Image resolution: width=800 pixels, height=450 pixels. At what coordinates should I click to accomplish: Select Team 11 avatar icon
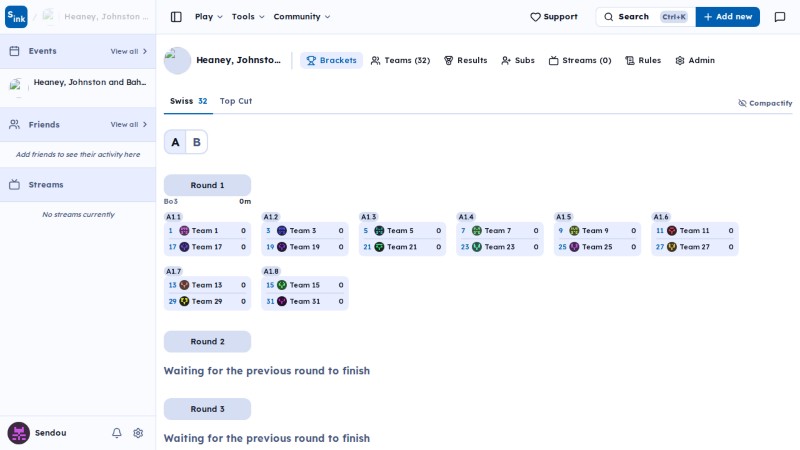pos(672,231)
